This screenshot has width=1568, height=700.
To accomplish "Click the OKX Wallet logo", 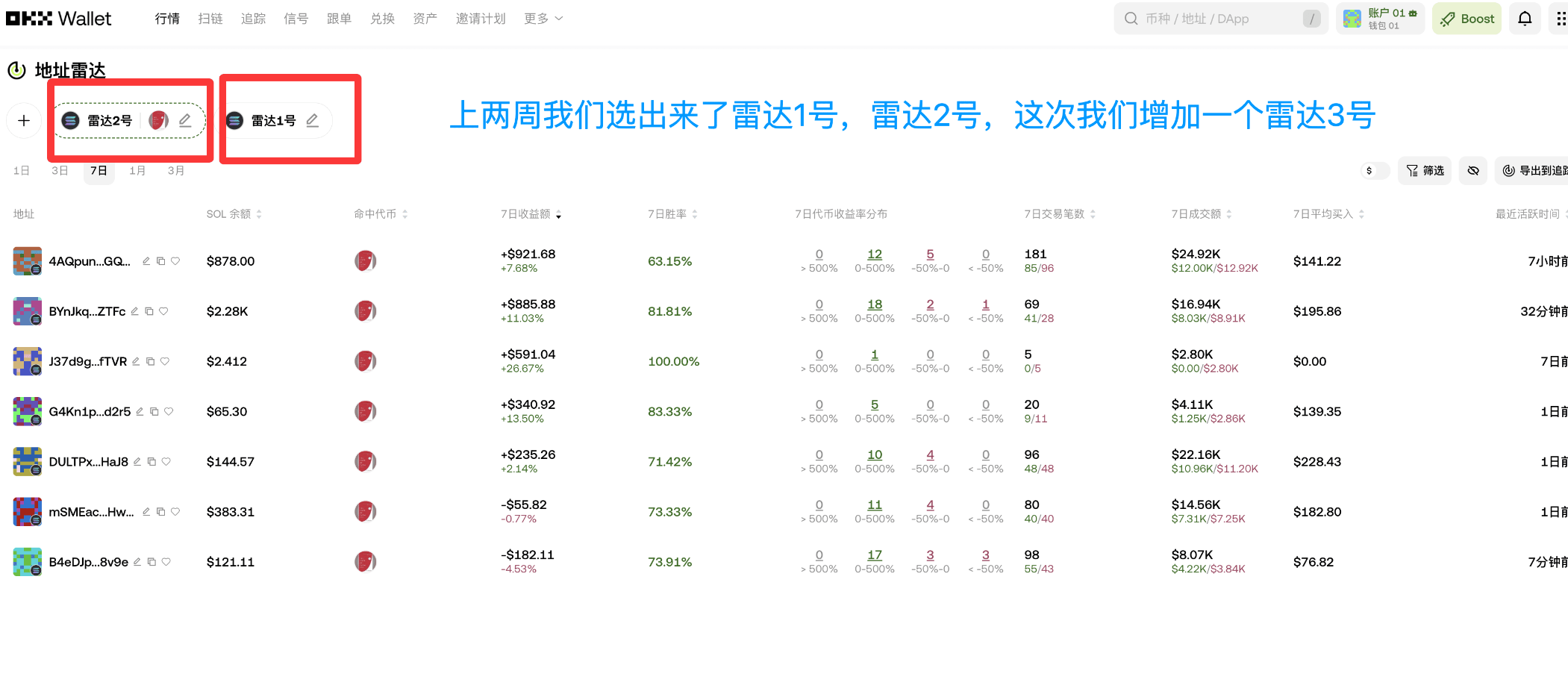I will 58,19.
